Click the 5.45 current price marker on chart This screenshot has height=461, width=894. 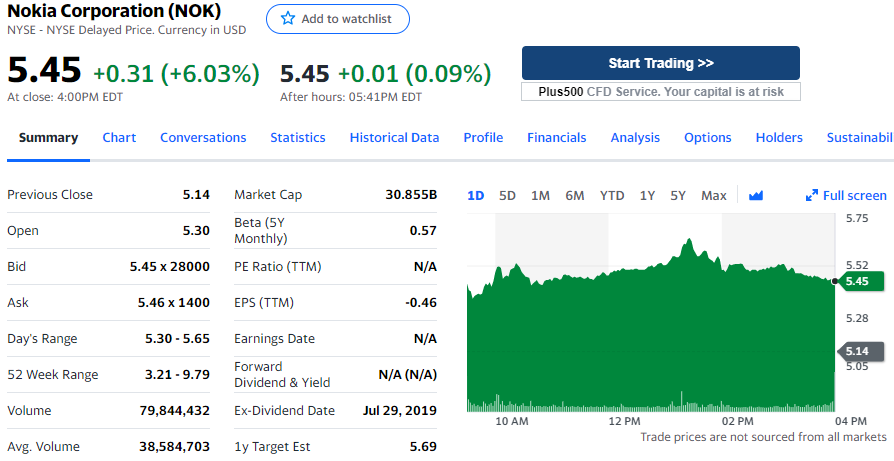tap(860, 281)
